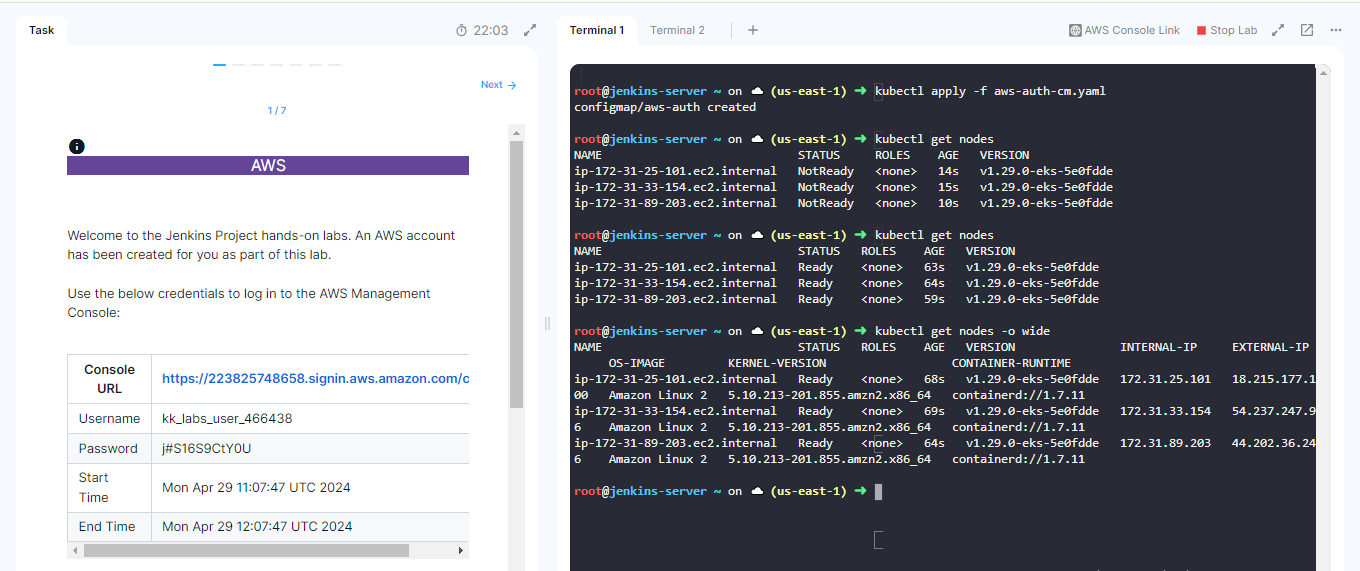The width and height of the screenshot is (1360, 571).
Task: Click the configmap/aws-auth created output line
Action: pyautogui.click(x=665, y=107)
